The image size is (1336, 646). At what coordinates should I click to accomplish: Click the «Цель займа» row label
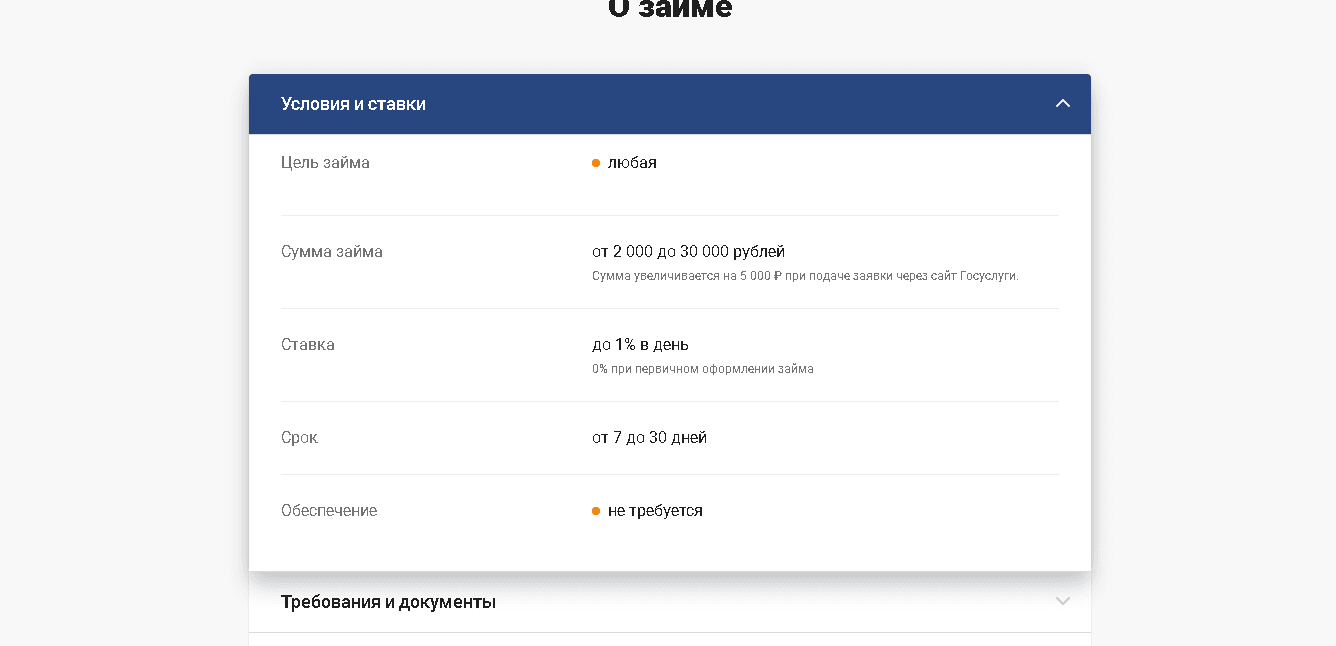[324, 162]
